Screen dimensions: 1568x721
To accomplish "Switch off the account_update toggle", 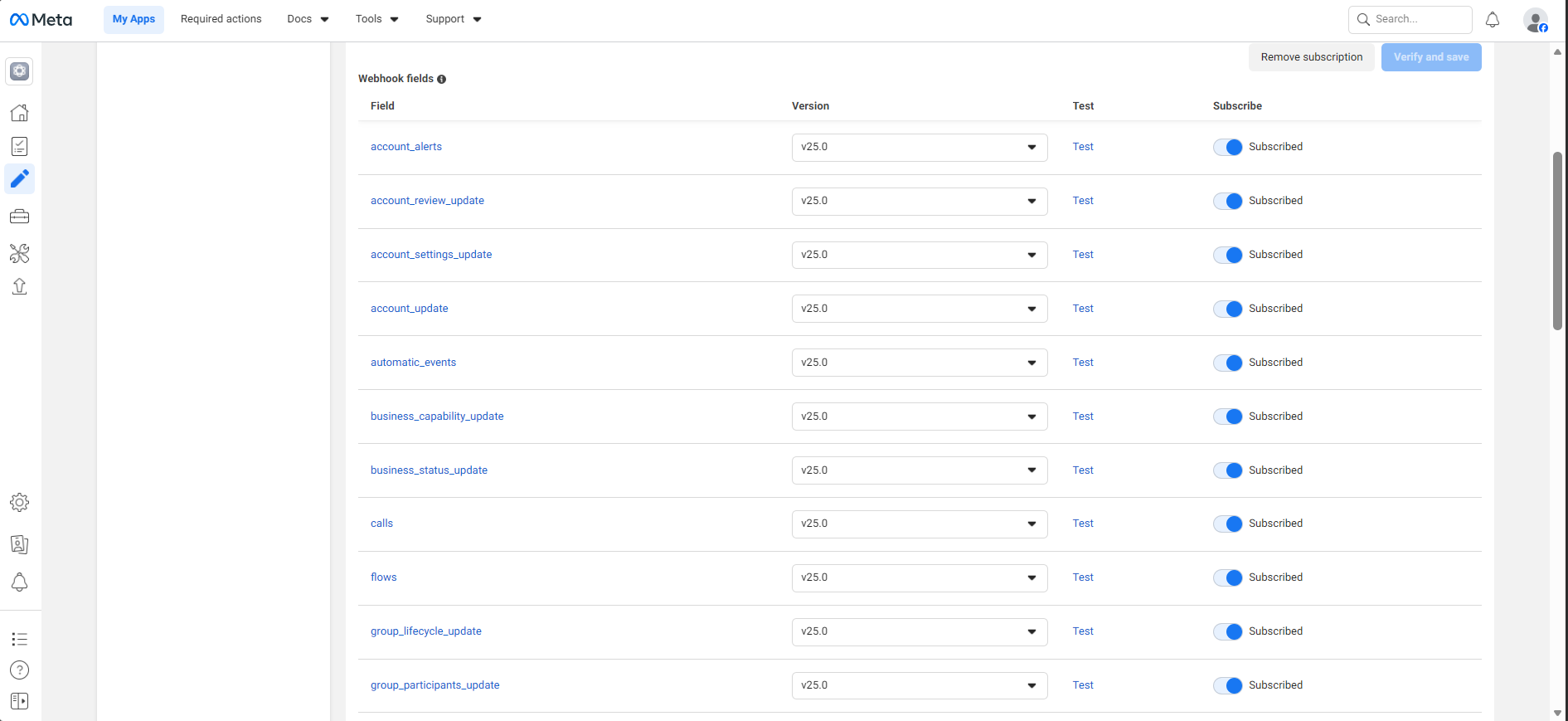I will click(x=1228, y=309).
